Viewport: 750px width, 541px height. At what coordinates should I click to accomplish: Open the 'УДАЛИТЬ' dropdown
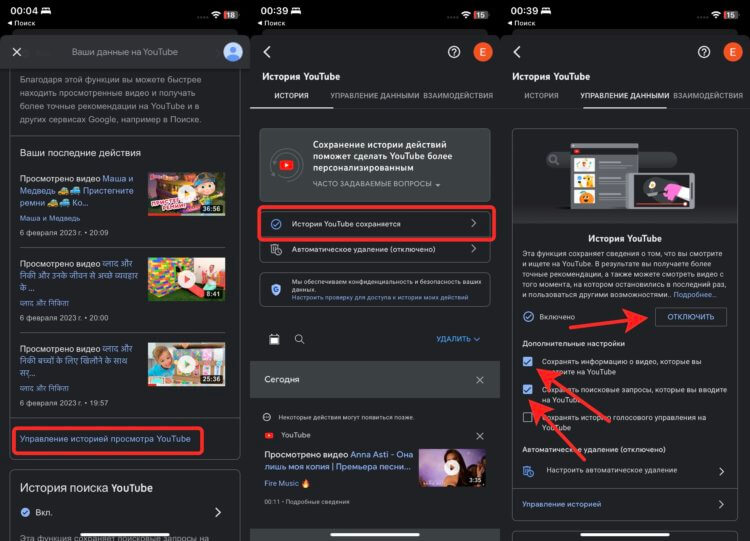click(x=458, y=339)
